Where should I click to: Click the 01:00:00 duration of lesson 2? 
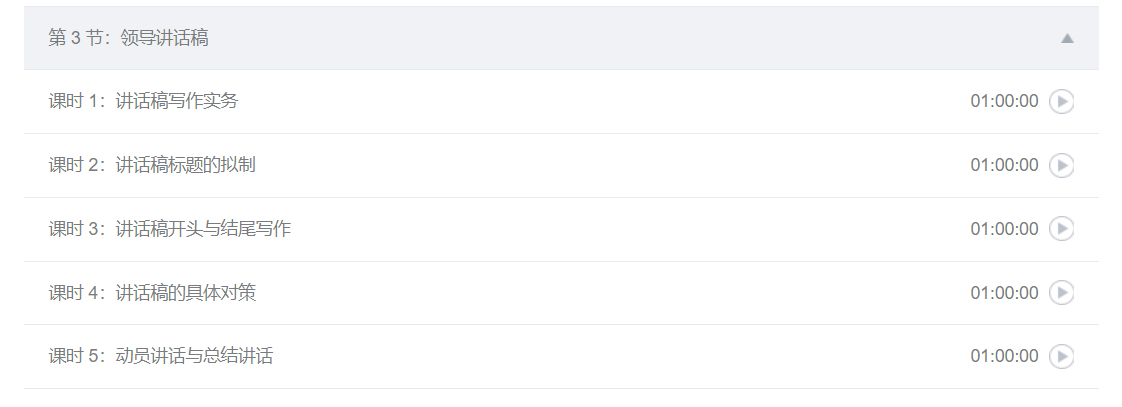(x=1004, y=165)
